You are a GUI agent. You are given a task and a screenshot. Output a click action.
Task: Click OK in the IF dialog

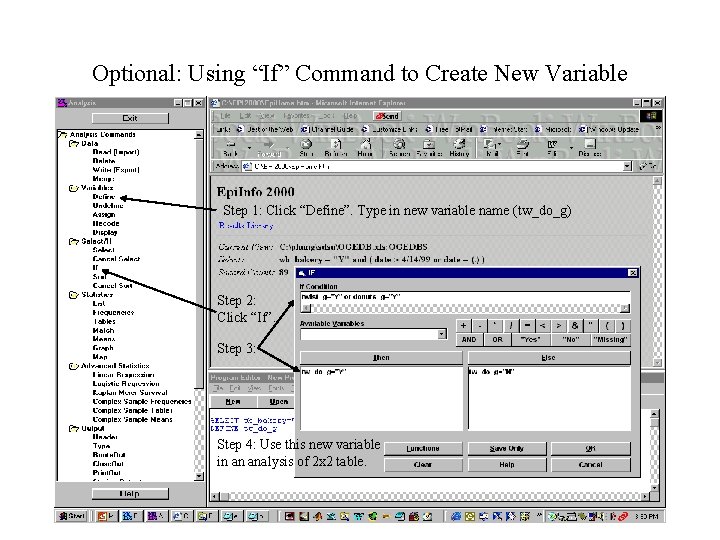point(591,449)
